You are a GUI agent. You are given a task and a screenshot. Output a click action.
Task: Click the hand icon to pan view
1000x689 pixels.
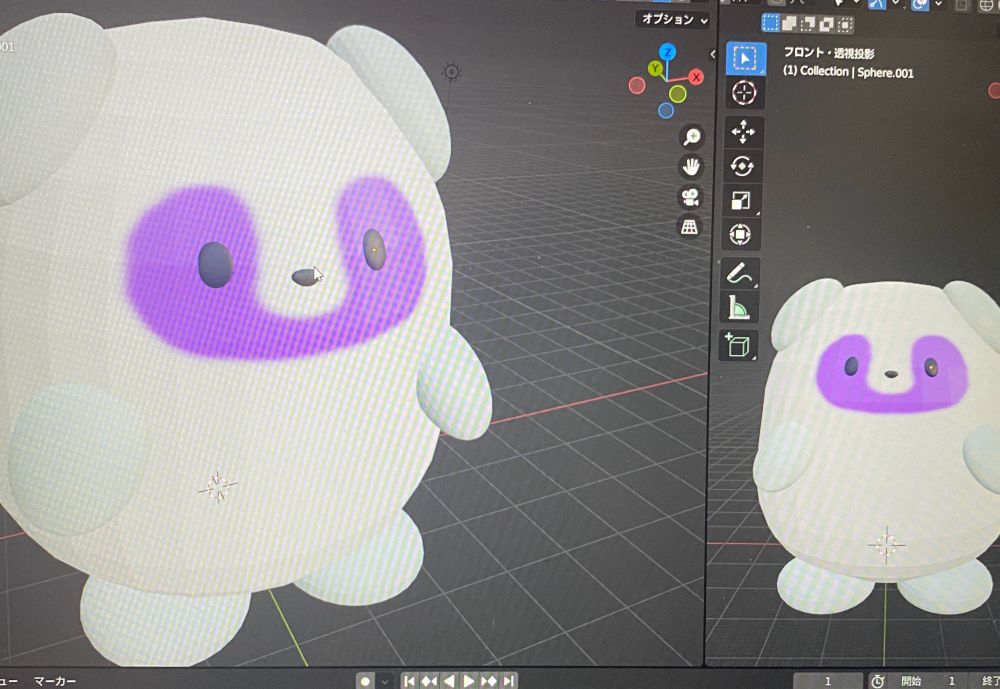(690, 167)
